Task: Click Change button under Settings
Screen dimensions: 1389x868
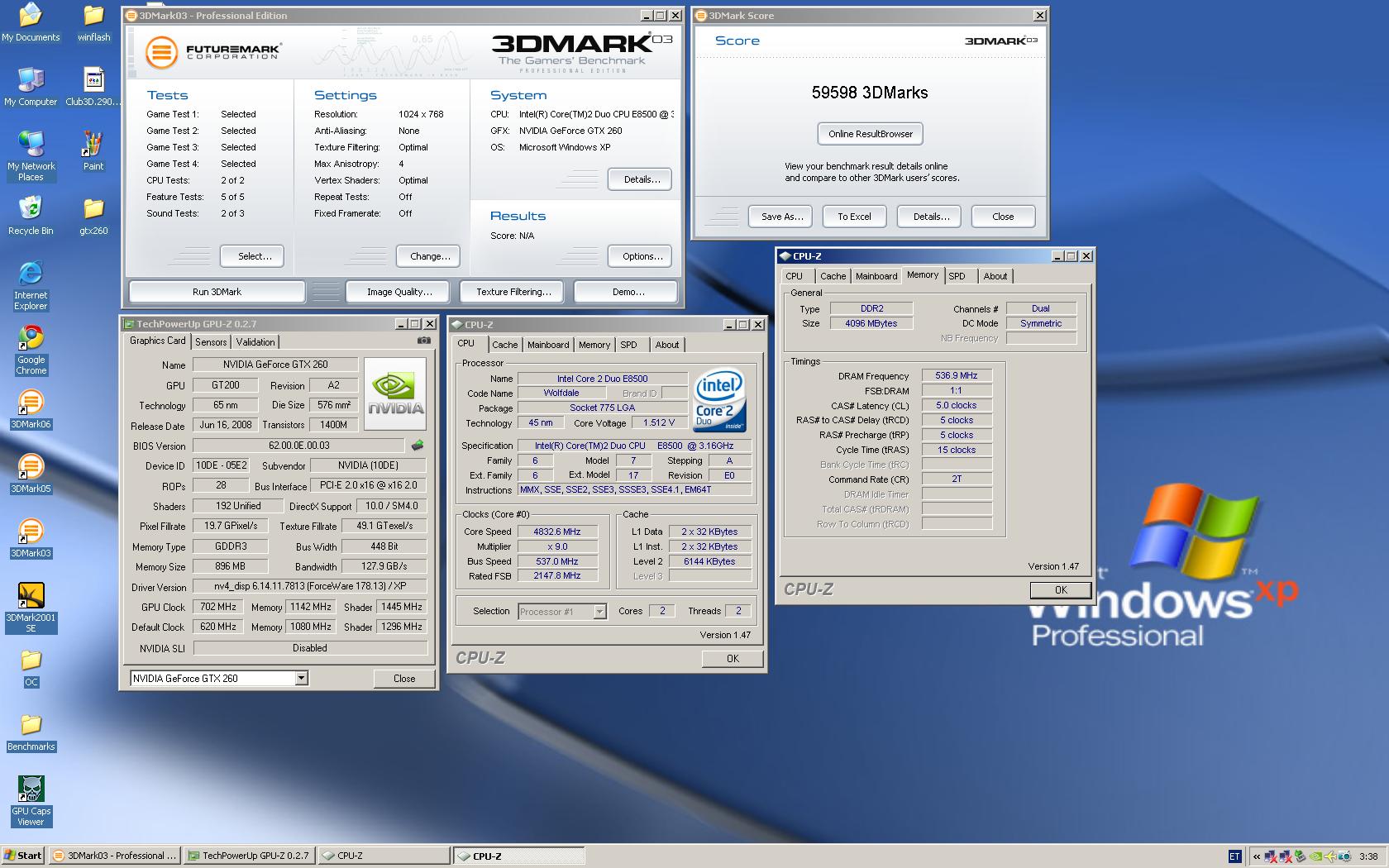Action: point(428,256)
